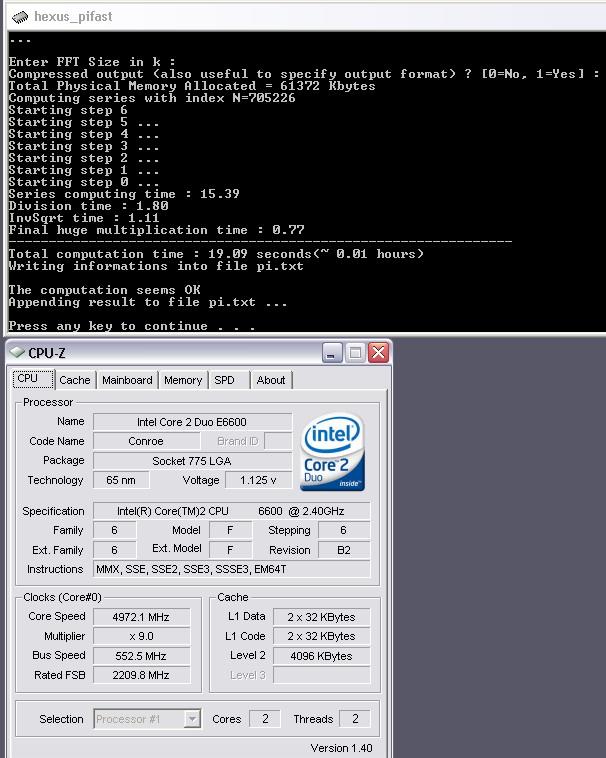
Task: Click the Intel Core 2 Duo logo
Action: pyautogui.click(x=332, y=452)
